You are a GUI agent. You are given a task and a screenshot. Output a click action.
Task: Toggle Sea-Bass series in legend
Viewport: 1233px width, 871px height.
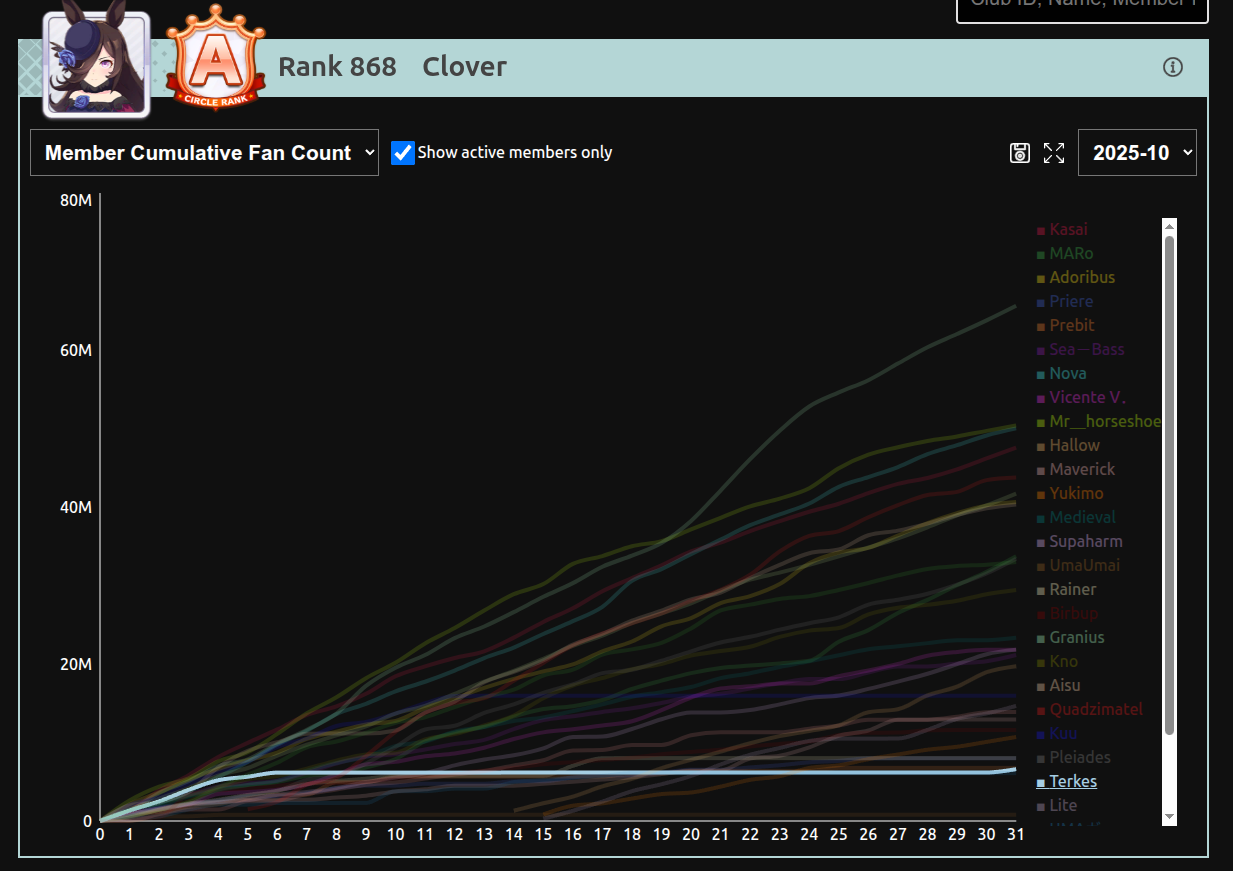tap(1080, 349)
